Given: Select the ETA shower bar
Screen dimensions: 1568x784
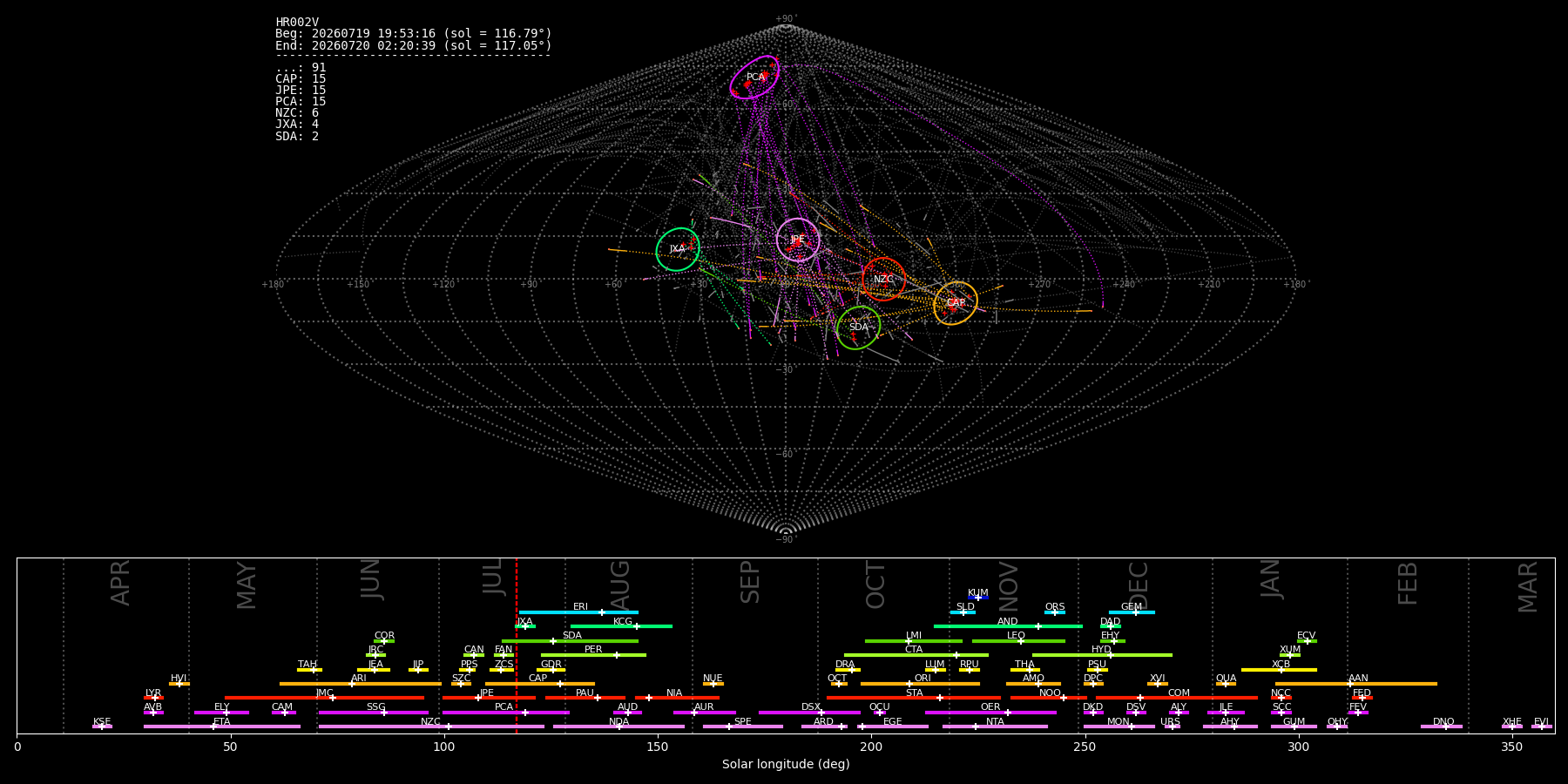Looking at the screenshot, I should [222, 727].
